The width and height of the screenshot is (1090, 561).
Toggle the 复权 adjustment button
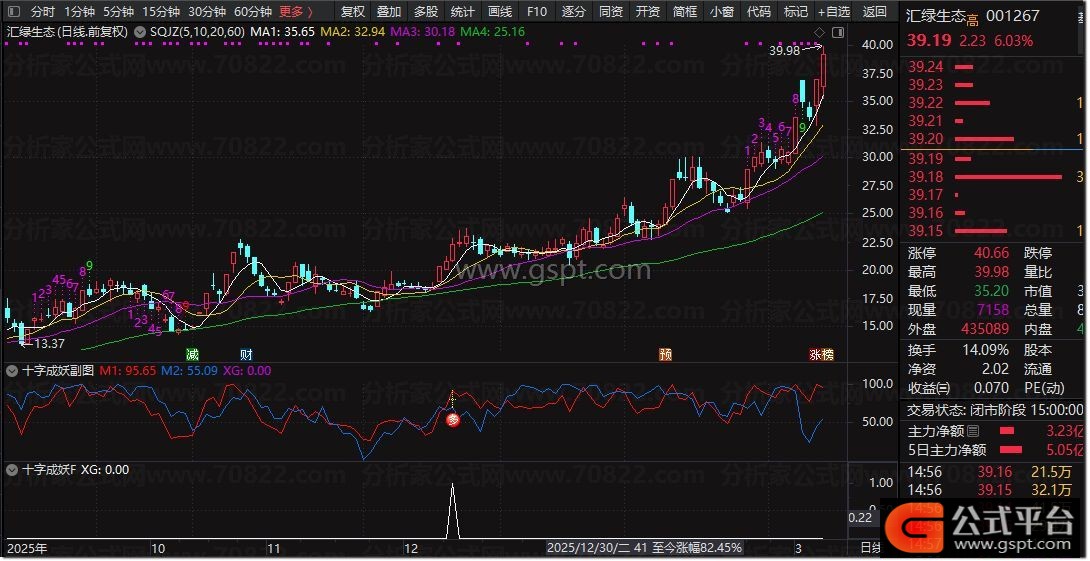click(352, 12)
